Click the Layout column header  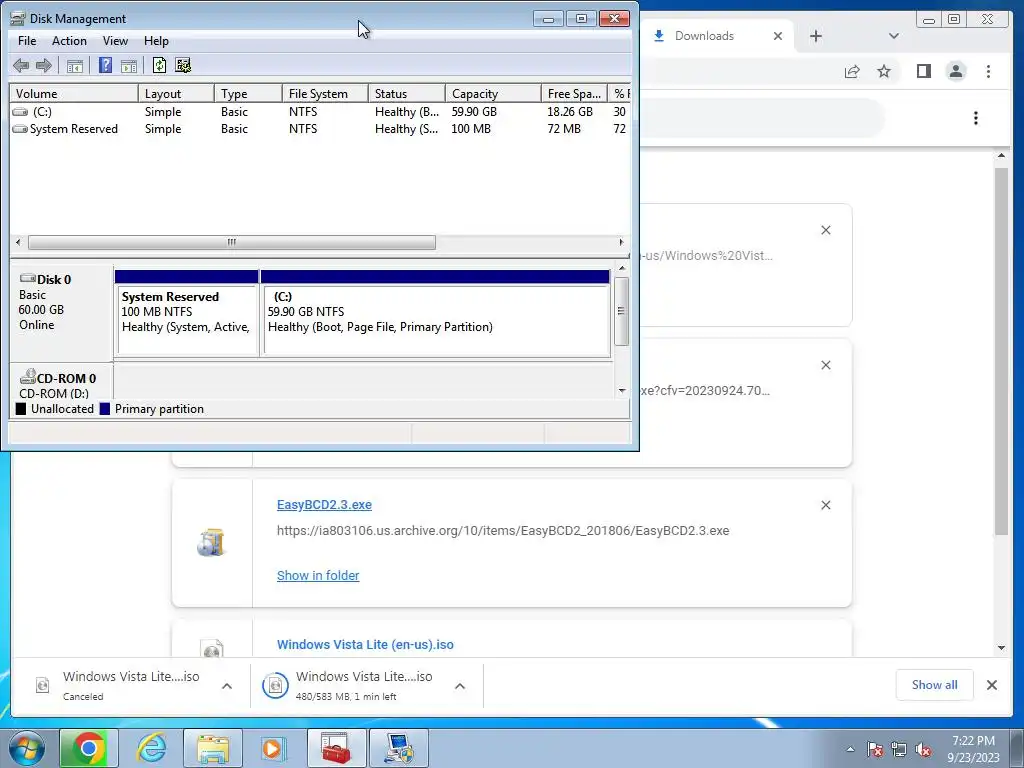176,93
